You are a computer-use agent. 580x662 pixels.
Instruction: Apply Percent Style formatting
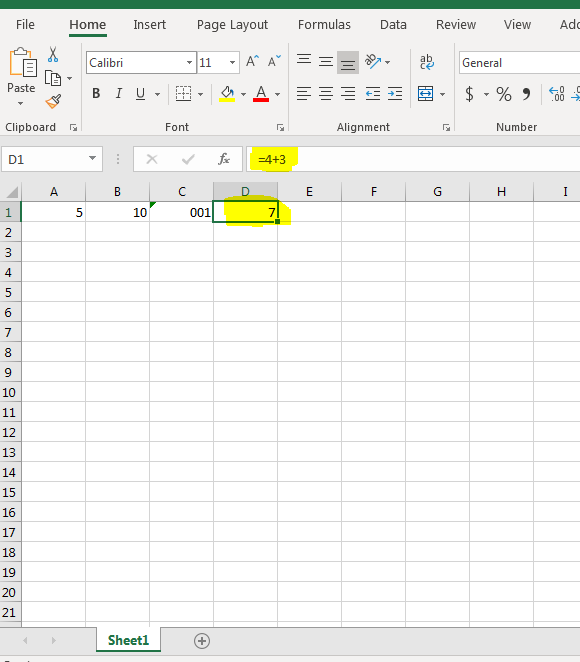[x=504, y=94]
